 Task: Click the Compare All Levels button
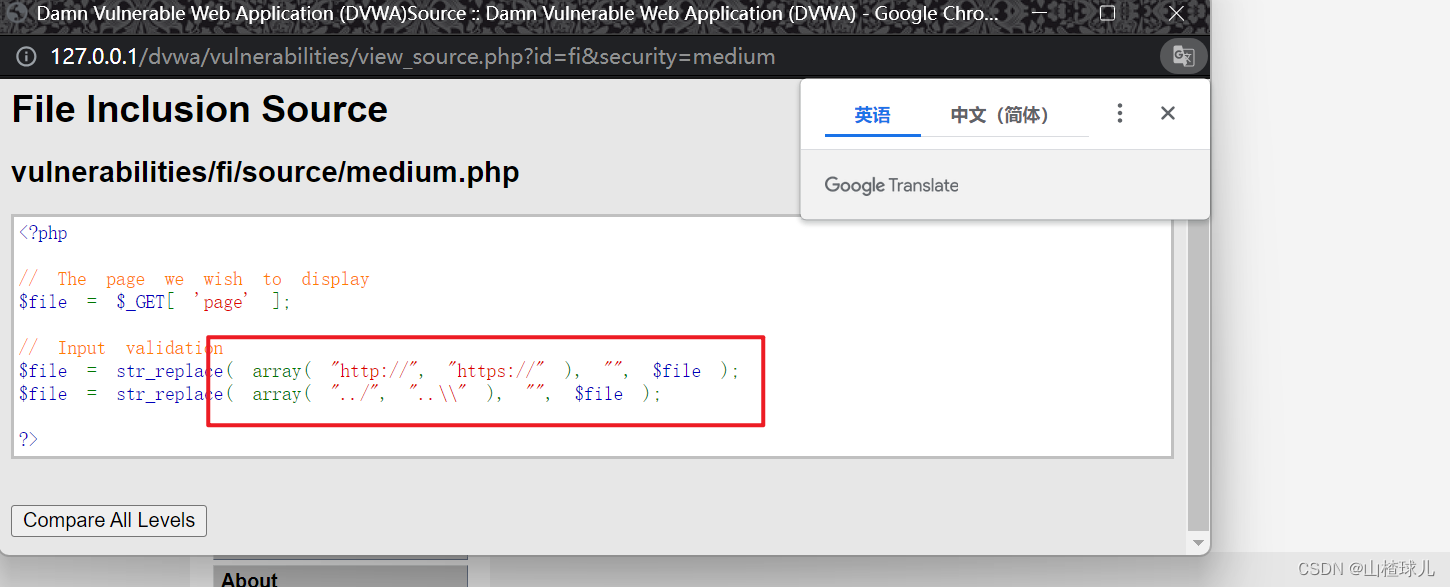point(109,520)
